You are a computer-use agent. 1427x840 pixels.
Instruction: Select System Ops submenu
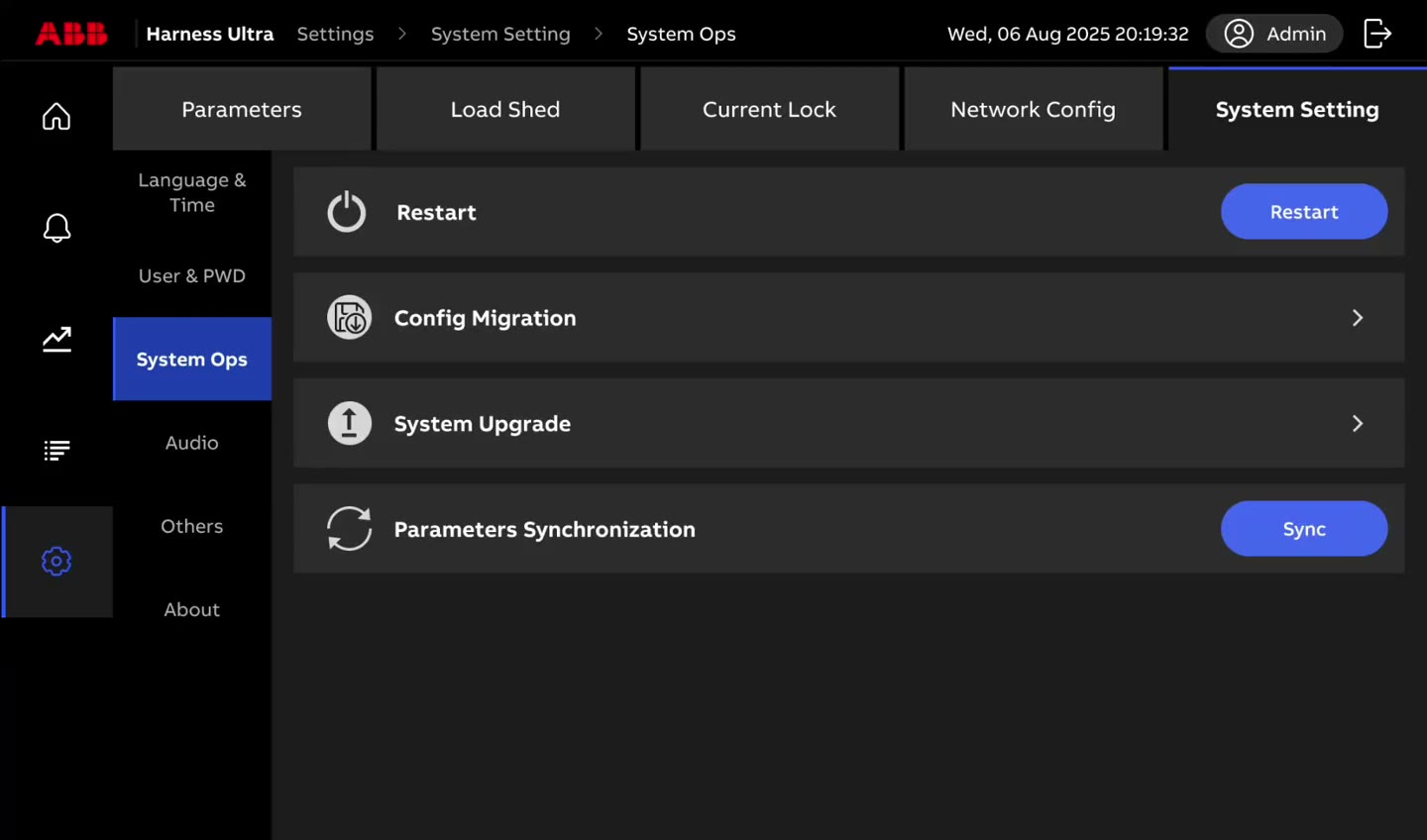[x=192, y=360]
